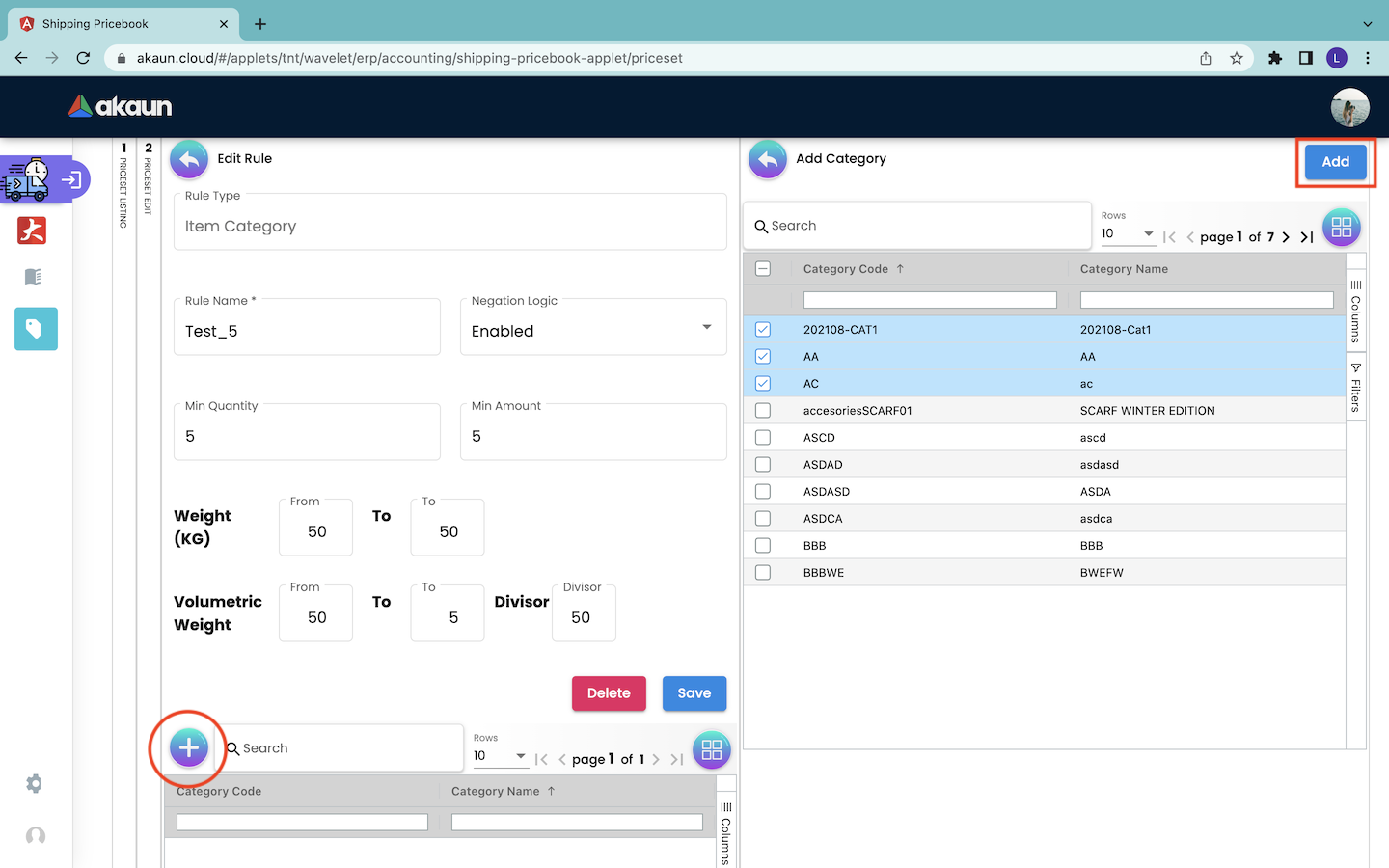This screenshot has width=1389, height=868.
Task: Expand Rows dropdown in Add Category panel
Action: pos(1128,233)
